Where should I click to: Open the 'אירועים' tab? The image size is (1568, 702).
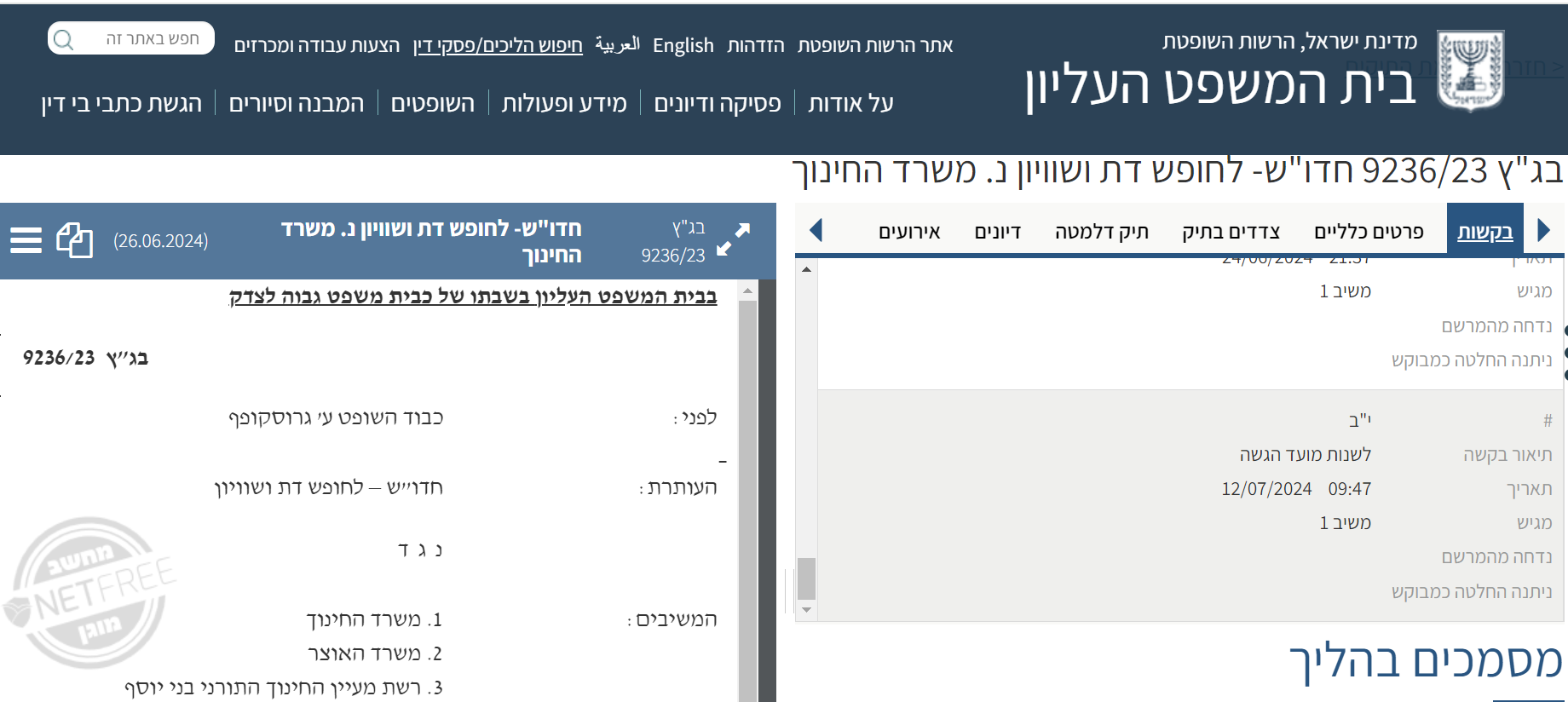pyautogui.click(x=909, y=232)
